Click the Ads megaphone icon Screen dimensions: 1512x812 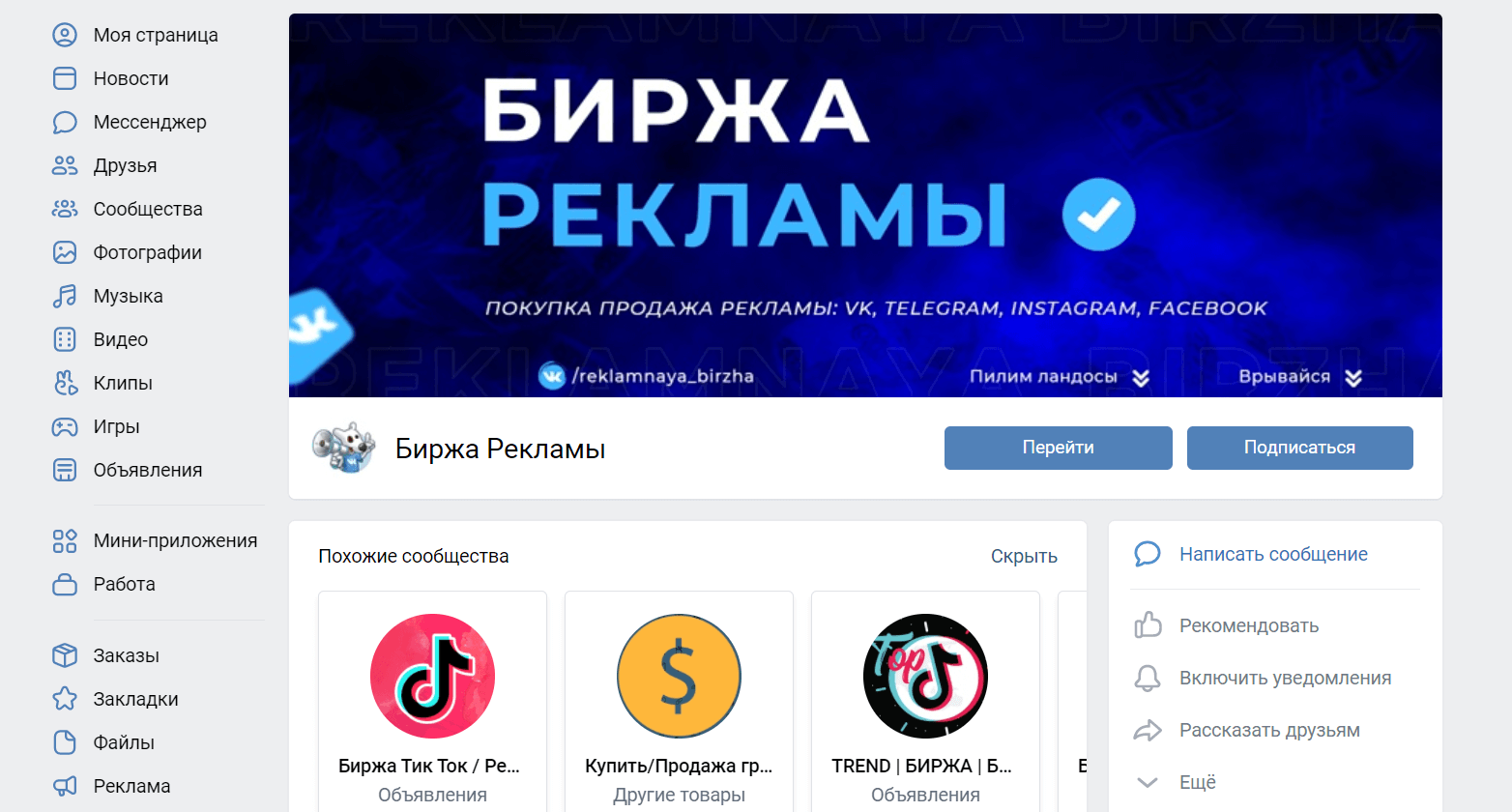(65, 786)
